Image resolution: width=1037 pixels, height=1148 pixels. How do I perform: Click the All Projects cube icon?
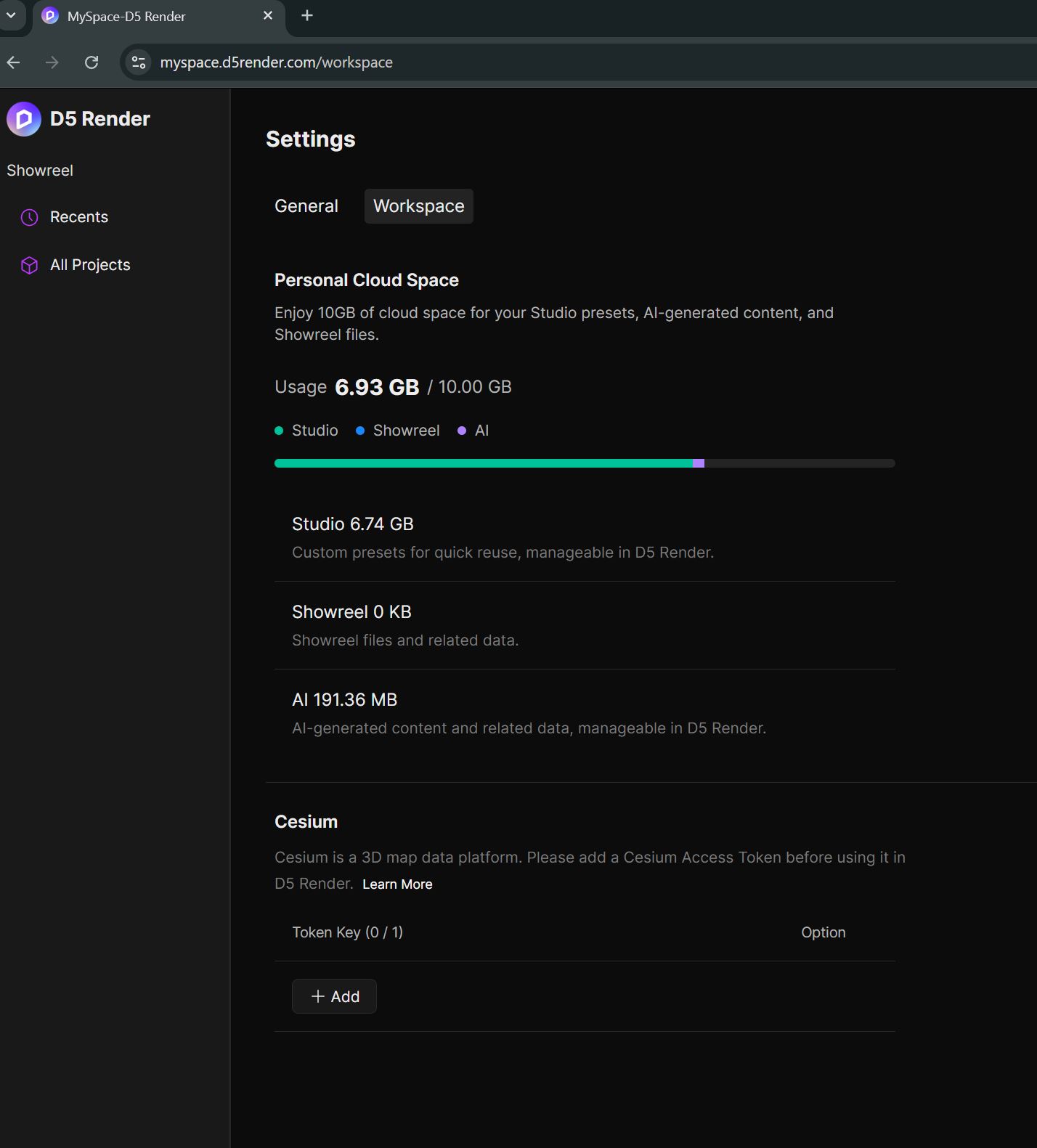(29, 265)
